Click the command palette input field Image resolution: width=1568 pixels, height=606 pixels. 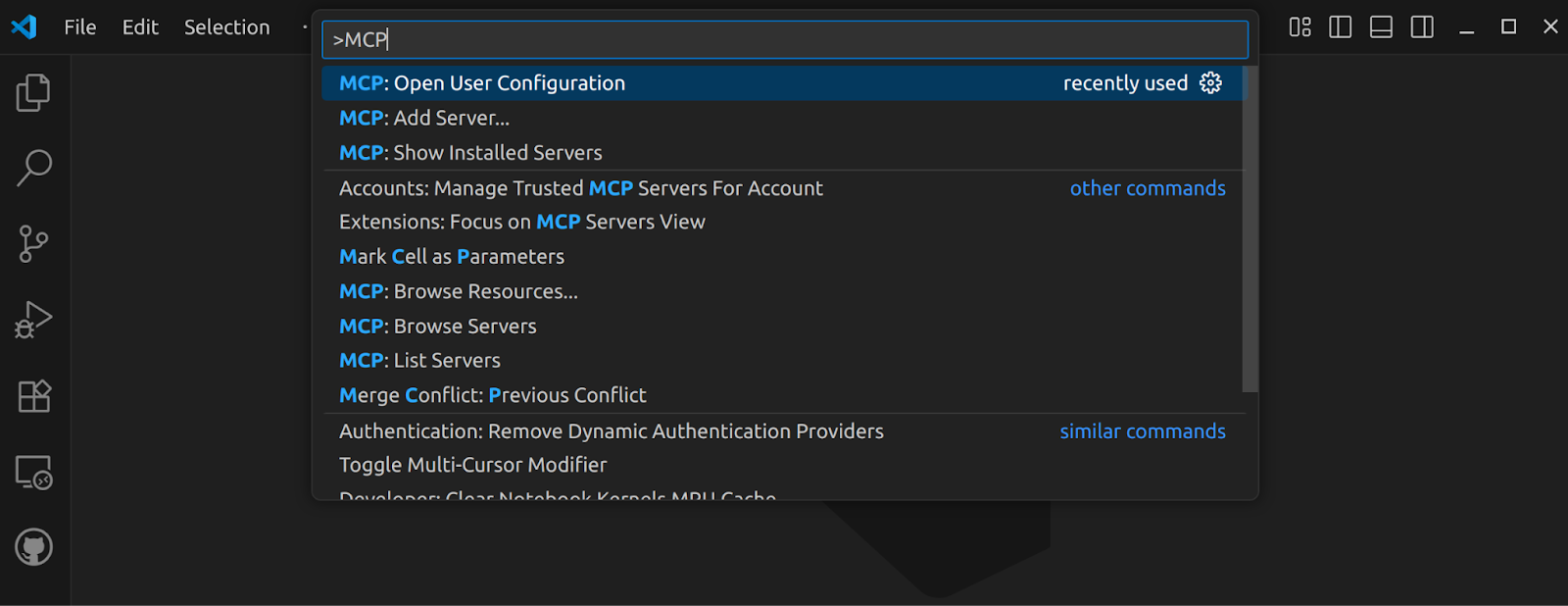click(785, 39)
